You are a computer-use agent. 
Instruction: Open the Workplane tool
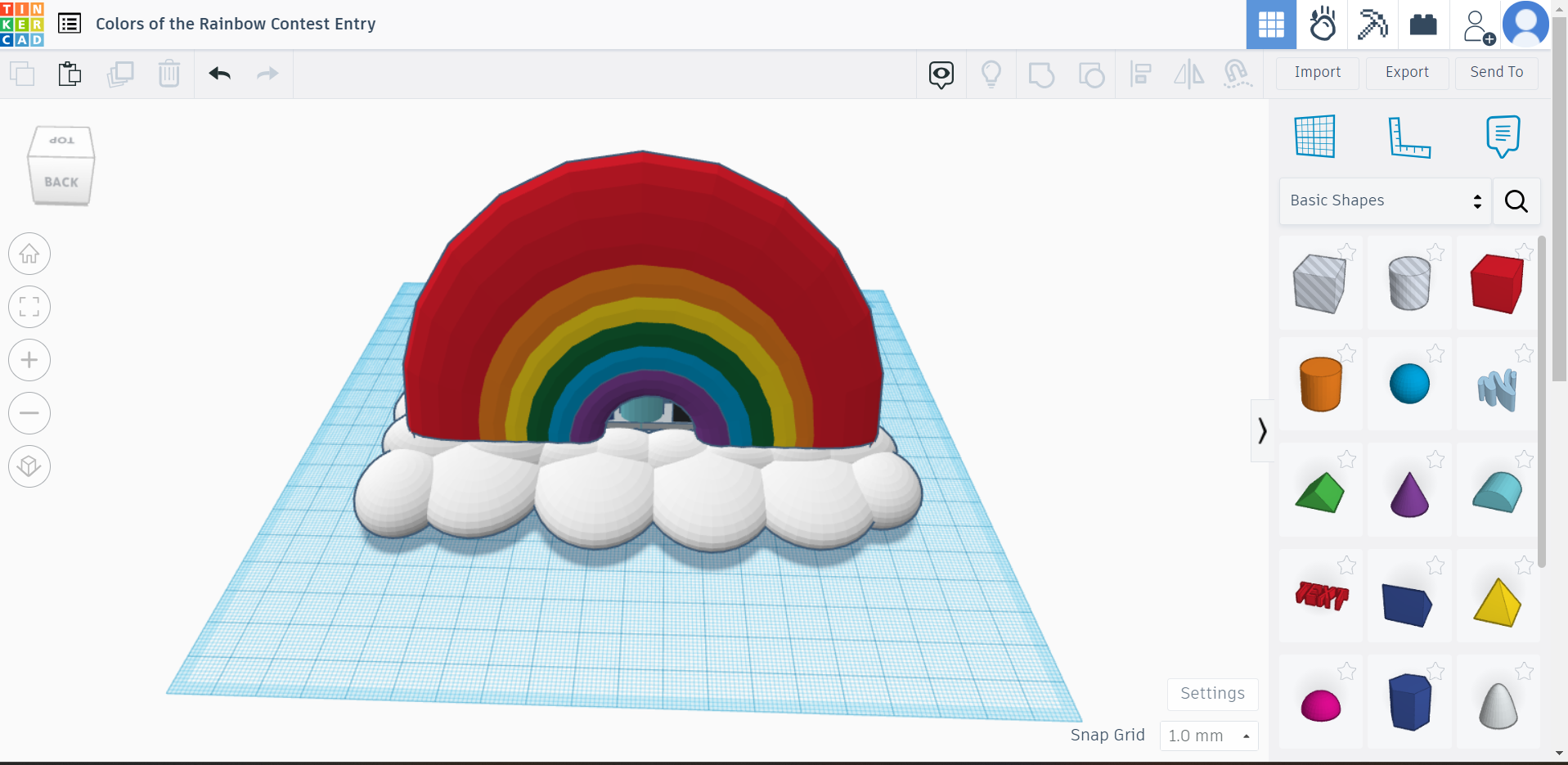tap(1316, 137)
